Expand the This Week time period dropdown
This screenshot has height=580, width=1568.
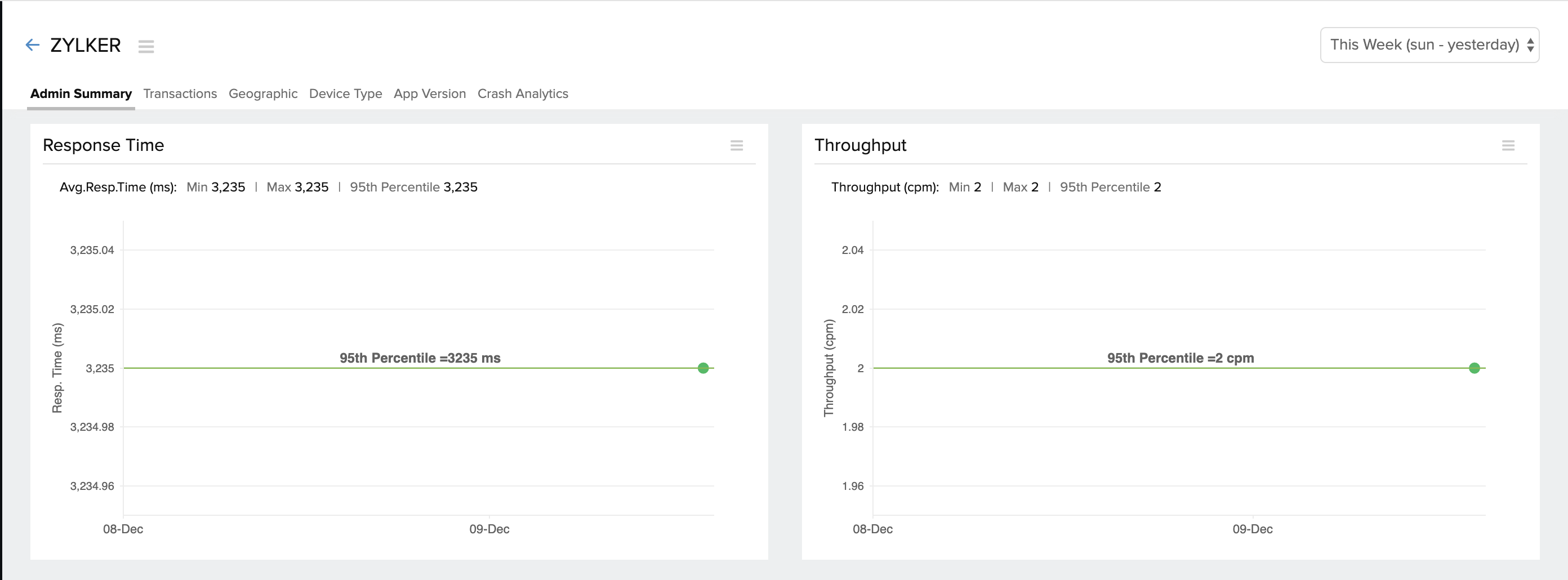coord(1429,45)
